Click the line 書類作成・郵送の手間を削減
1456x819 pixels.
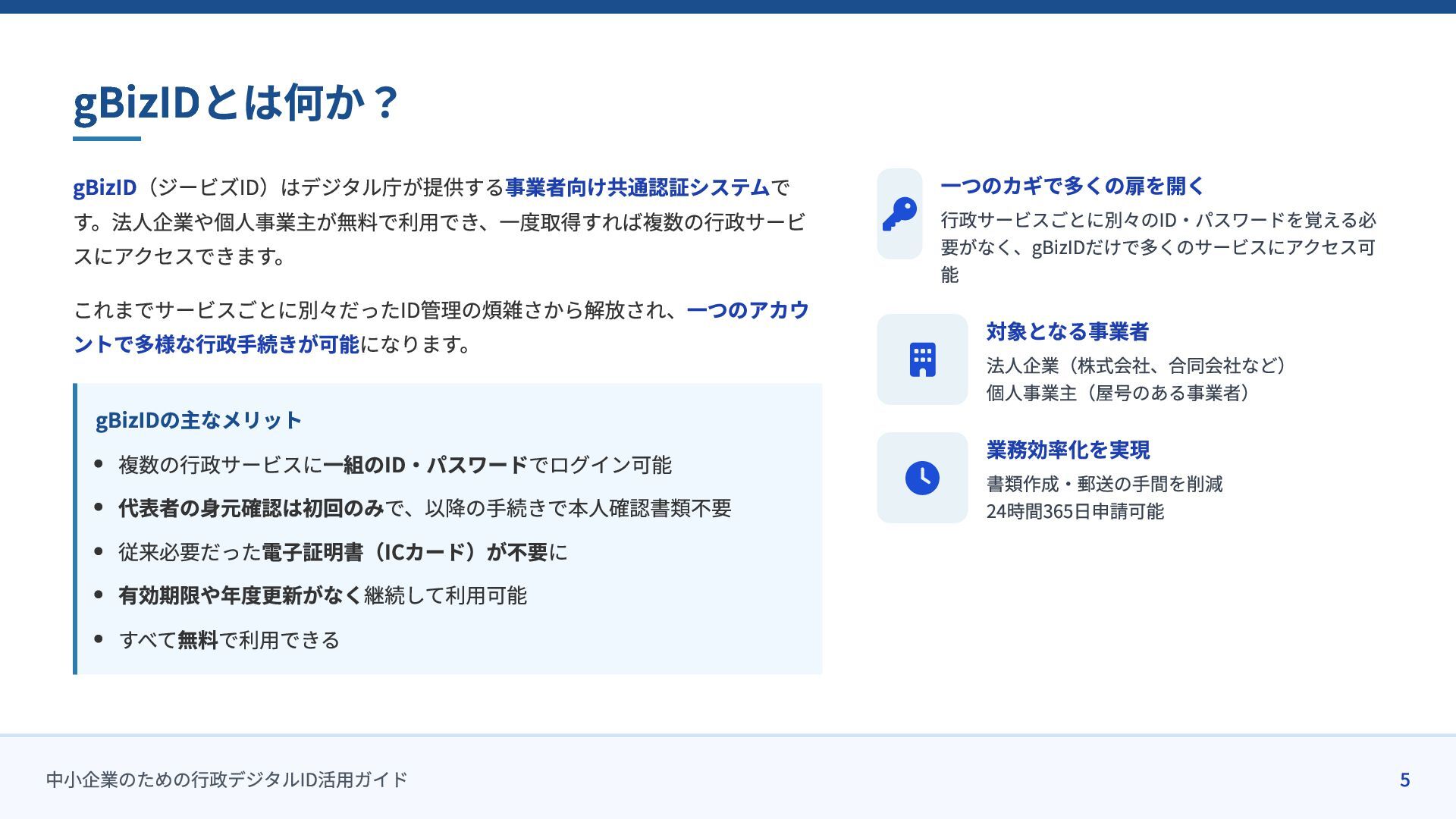pos(1104,484)
